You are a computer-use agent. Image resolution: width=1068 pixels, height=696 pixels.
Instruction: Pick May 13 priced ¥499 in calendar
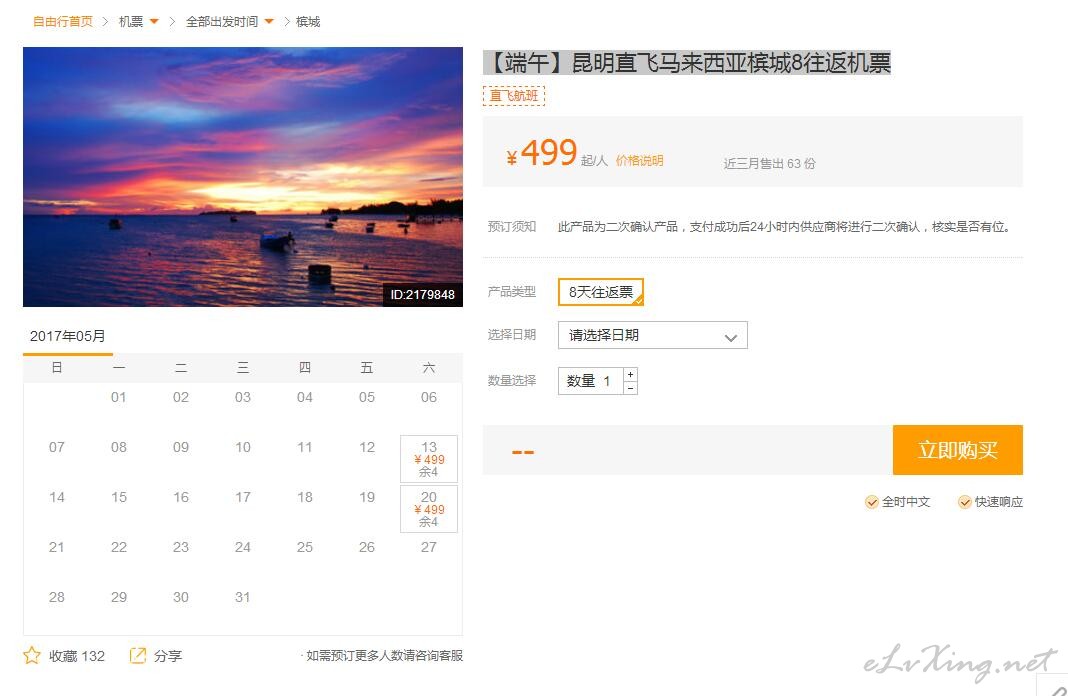(429, 459)
